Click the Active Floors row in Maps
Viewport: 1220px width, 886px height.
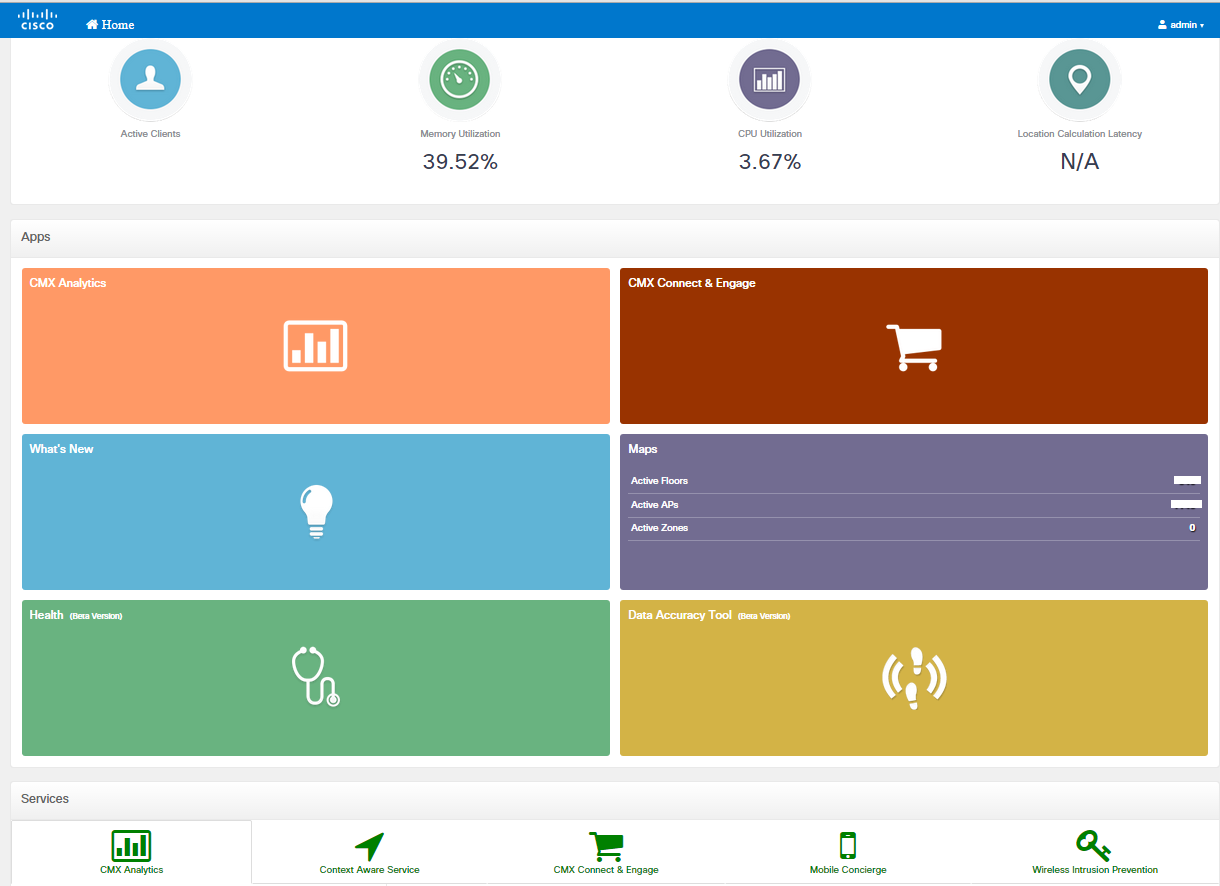point(913,481)
